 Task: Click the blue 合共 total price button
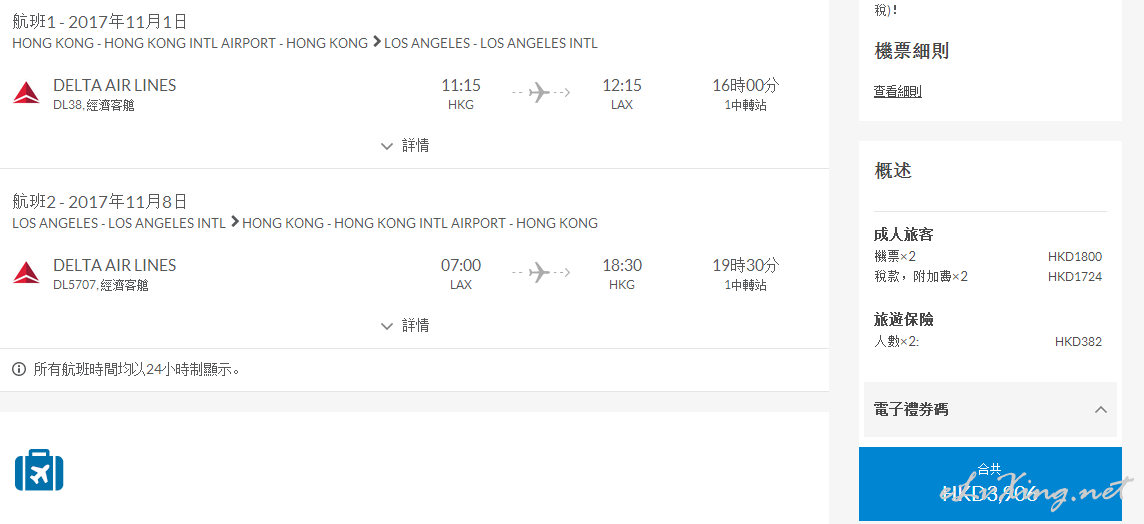(989, 484)
